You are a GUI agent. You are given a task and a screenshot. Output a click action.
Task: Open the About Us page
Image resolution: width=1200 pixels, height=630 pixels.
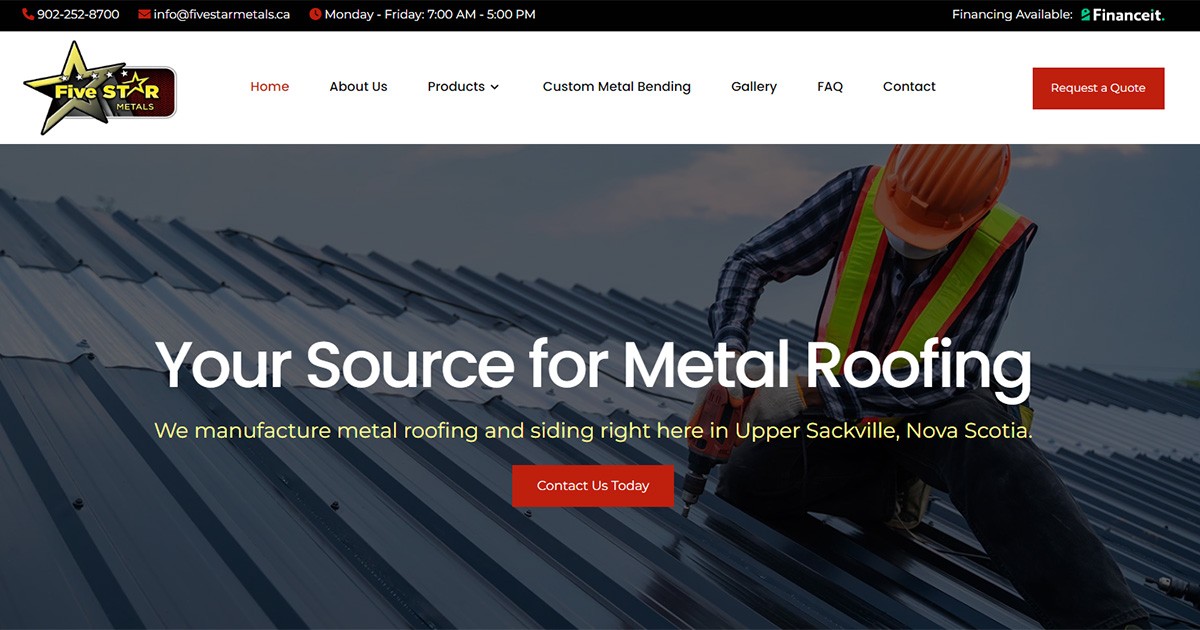point(358,86)
